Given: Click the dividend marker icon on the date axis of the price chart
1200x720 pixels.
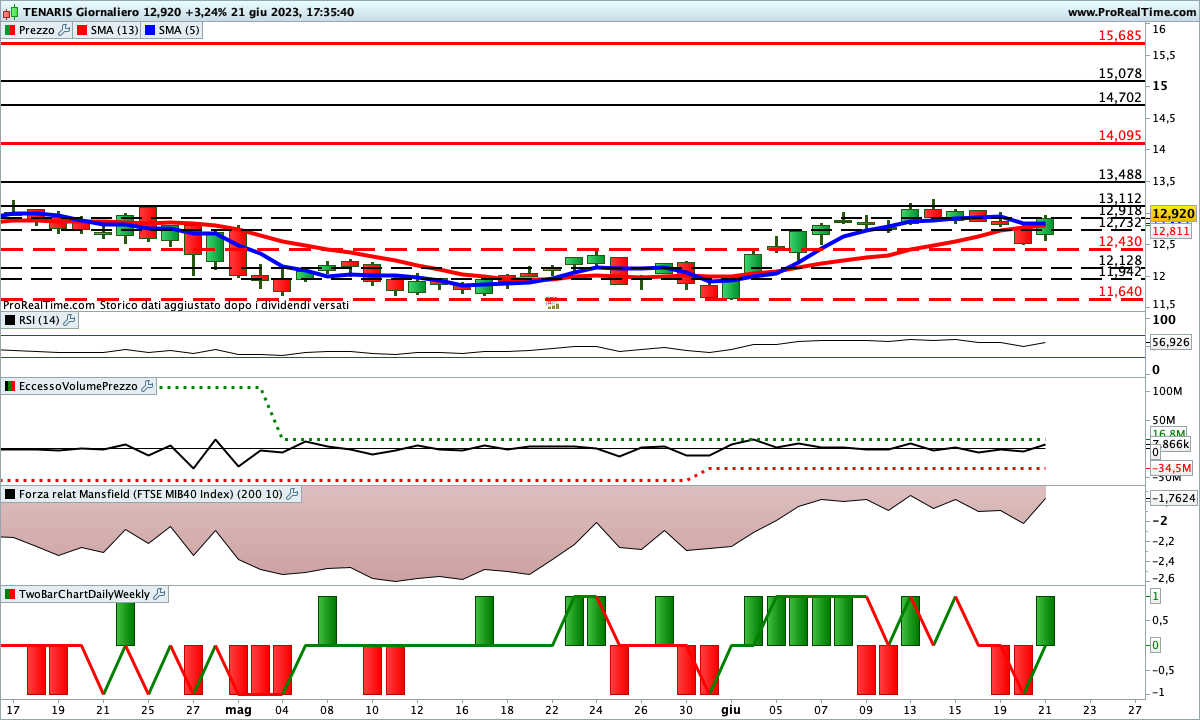Looking at the screenshot, I should (551, 301).
